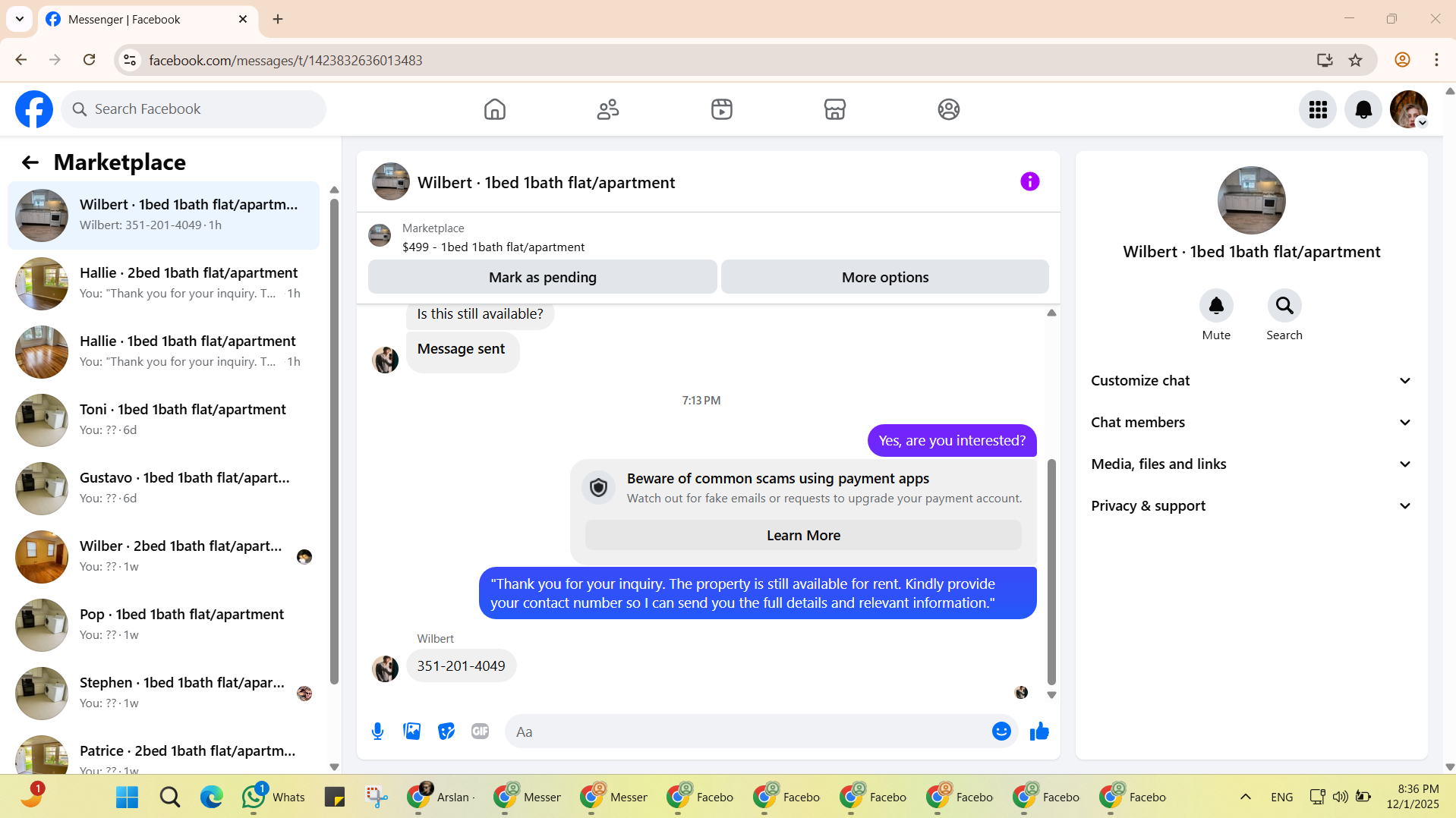Open Hallie 1bed 1bath conversation
The width and height of the screenshot is (1456, 818).
coord(163,352)
